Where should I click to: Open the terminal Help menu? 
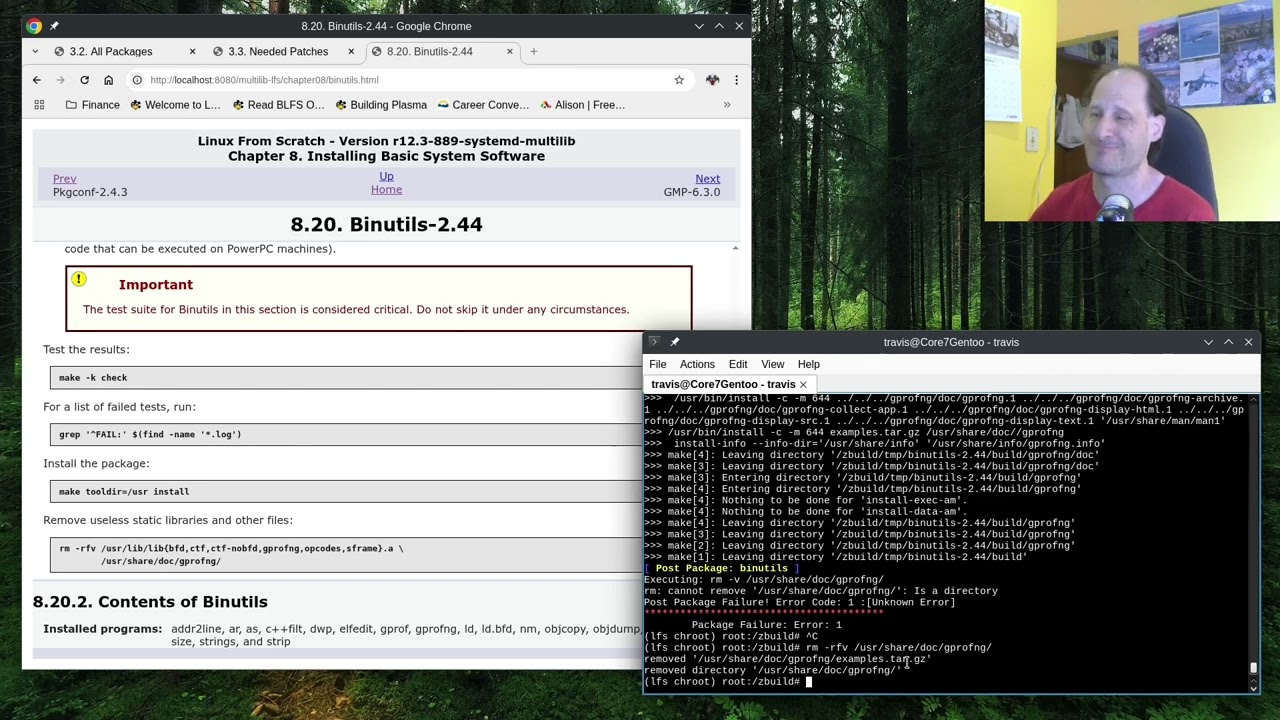(809, 364)
